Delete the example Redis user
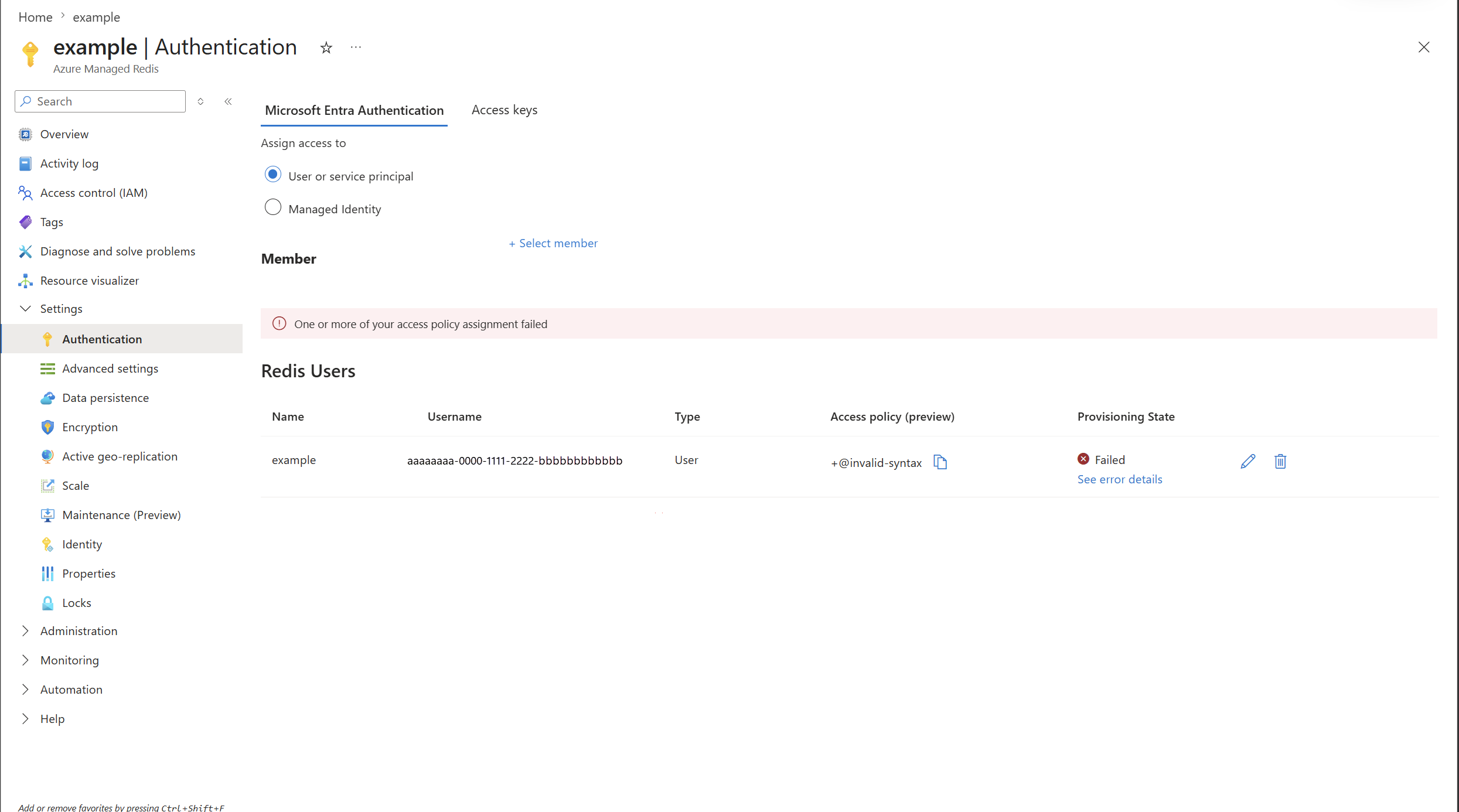 pos(1280,462)
